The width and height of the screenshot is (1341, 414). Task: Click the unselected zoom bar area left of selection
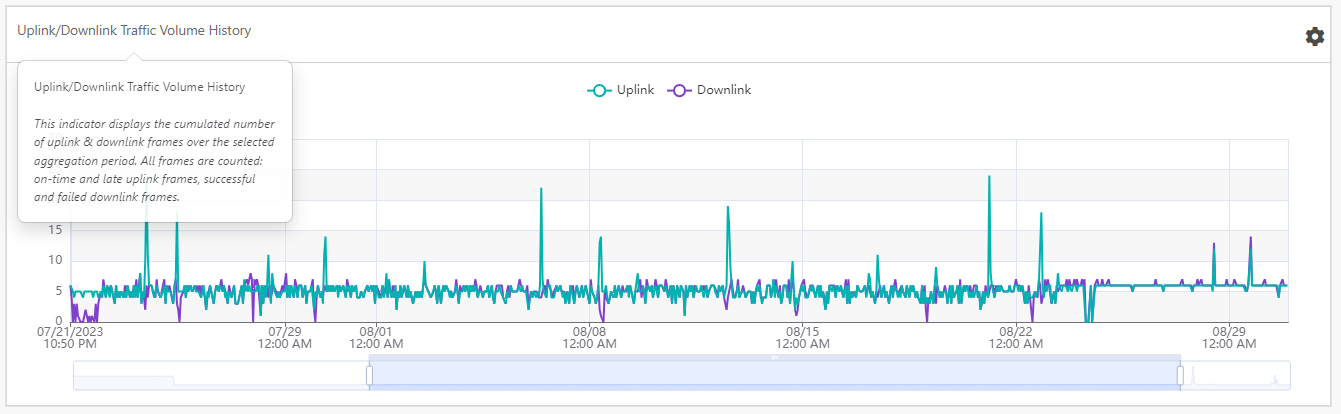coord(220,376)
